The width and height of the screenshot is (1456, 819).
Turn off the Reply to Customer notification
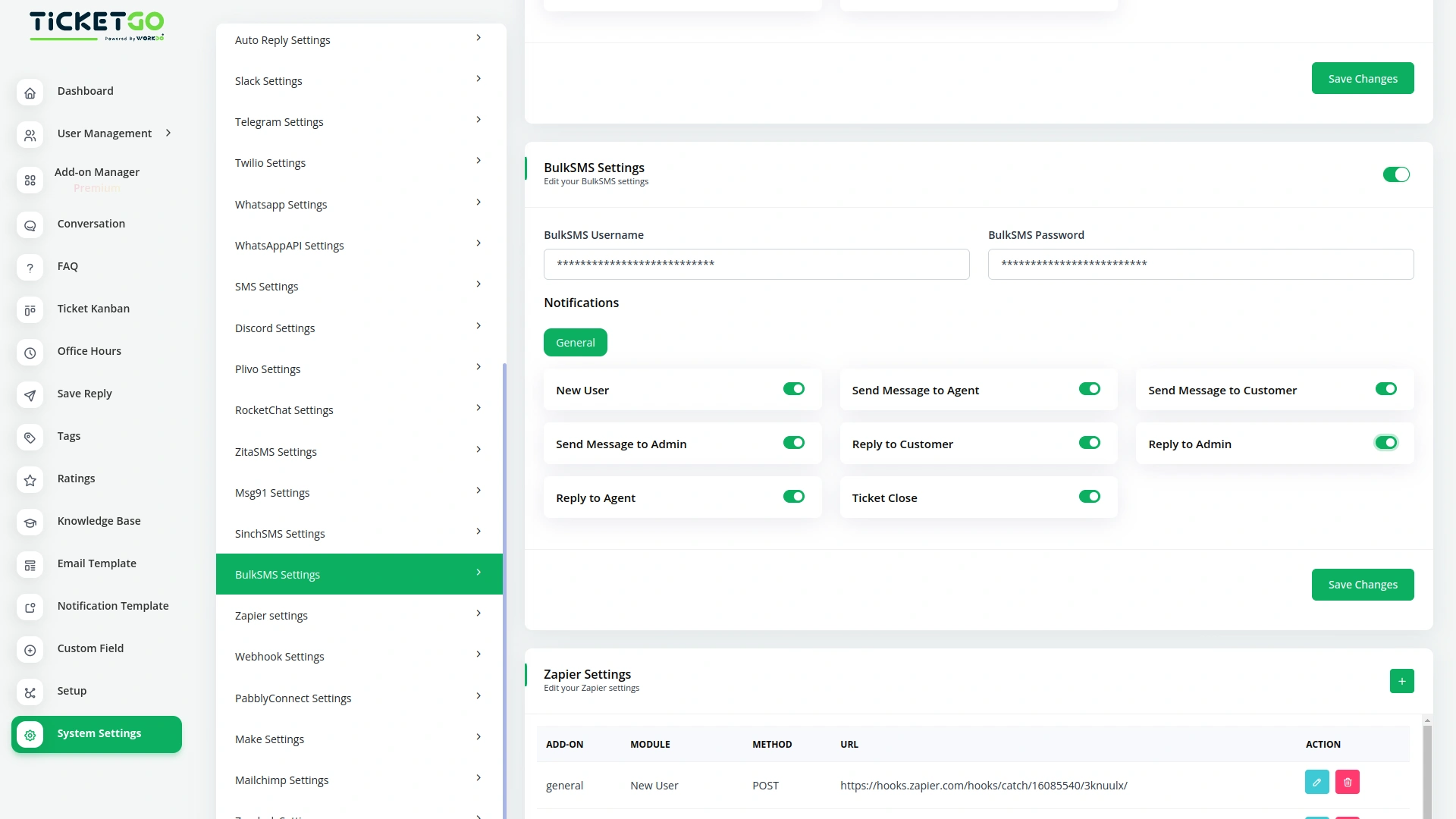pyautogui.click(x=1089, y=443)
